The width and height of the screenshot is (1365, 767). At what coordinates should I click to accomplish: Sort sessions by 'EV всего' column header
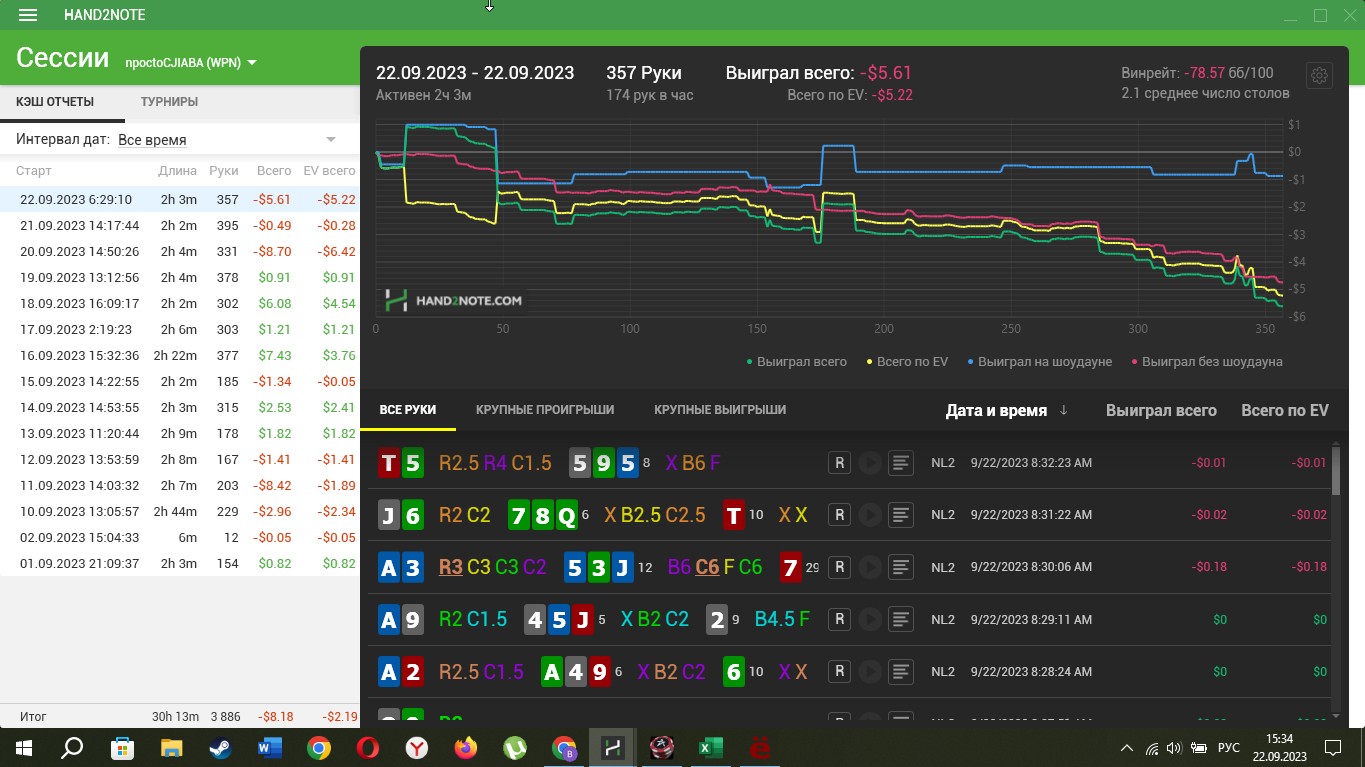329,171
